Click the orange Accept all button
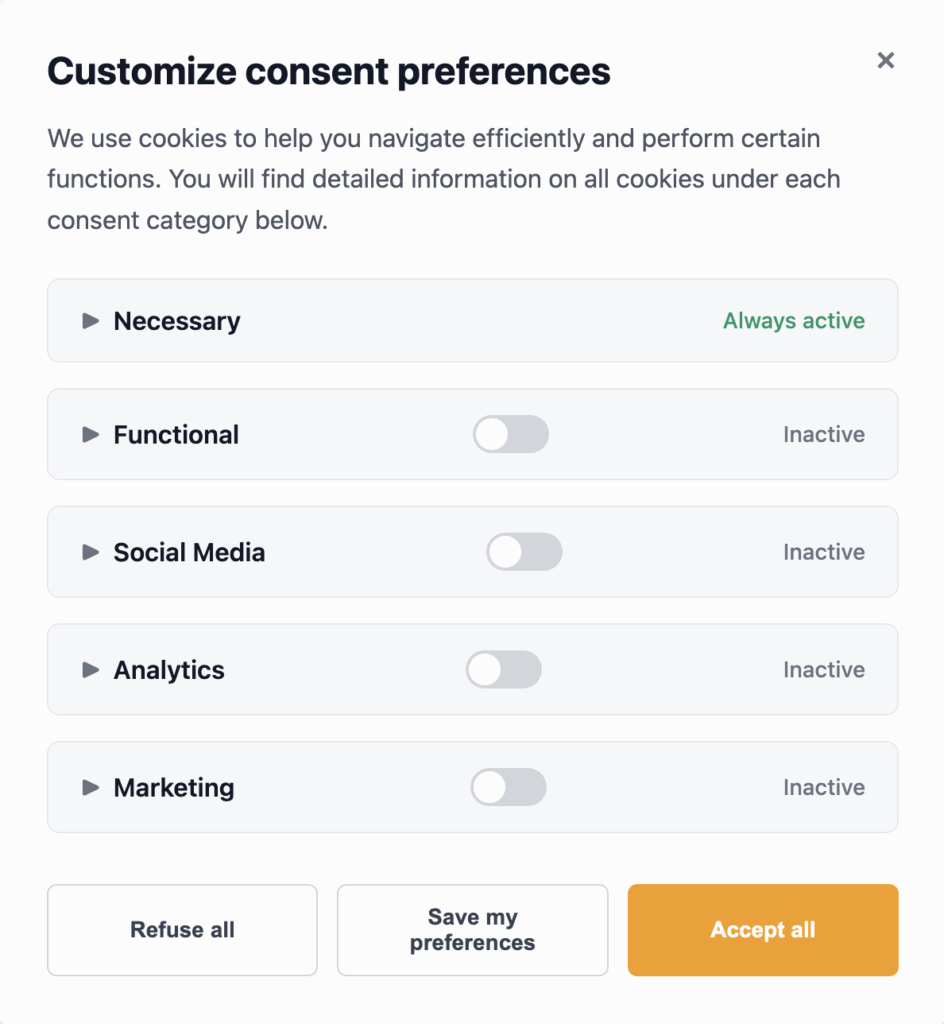 (x=763, y=930)
